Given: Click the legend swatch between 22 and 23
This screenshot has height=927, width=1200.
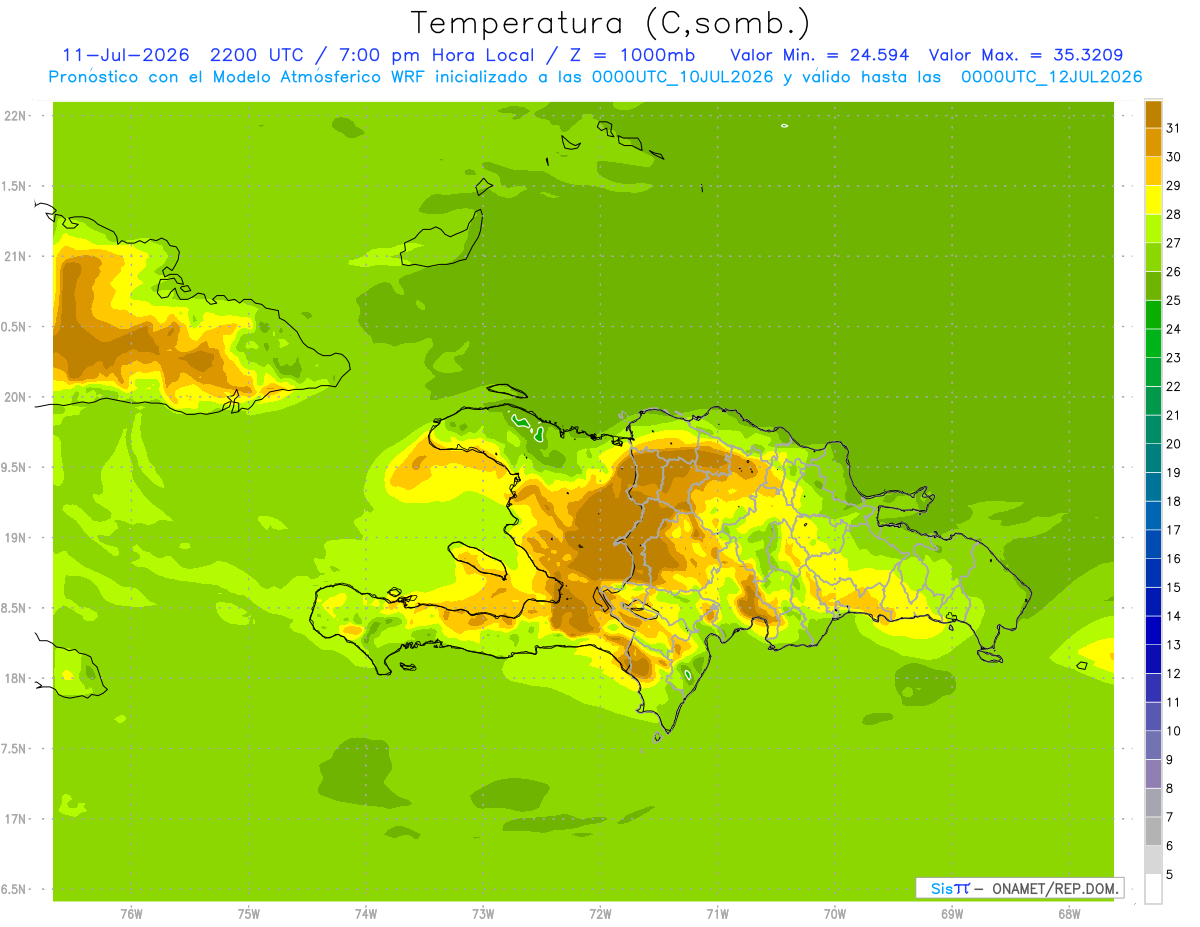Looking at the screenshot, I should pos(1153,372).
